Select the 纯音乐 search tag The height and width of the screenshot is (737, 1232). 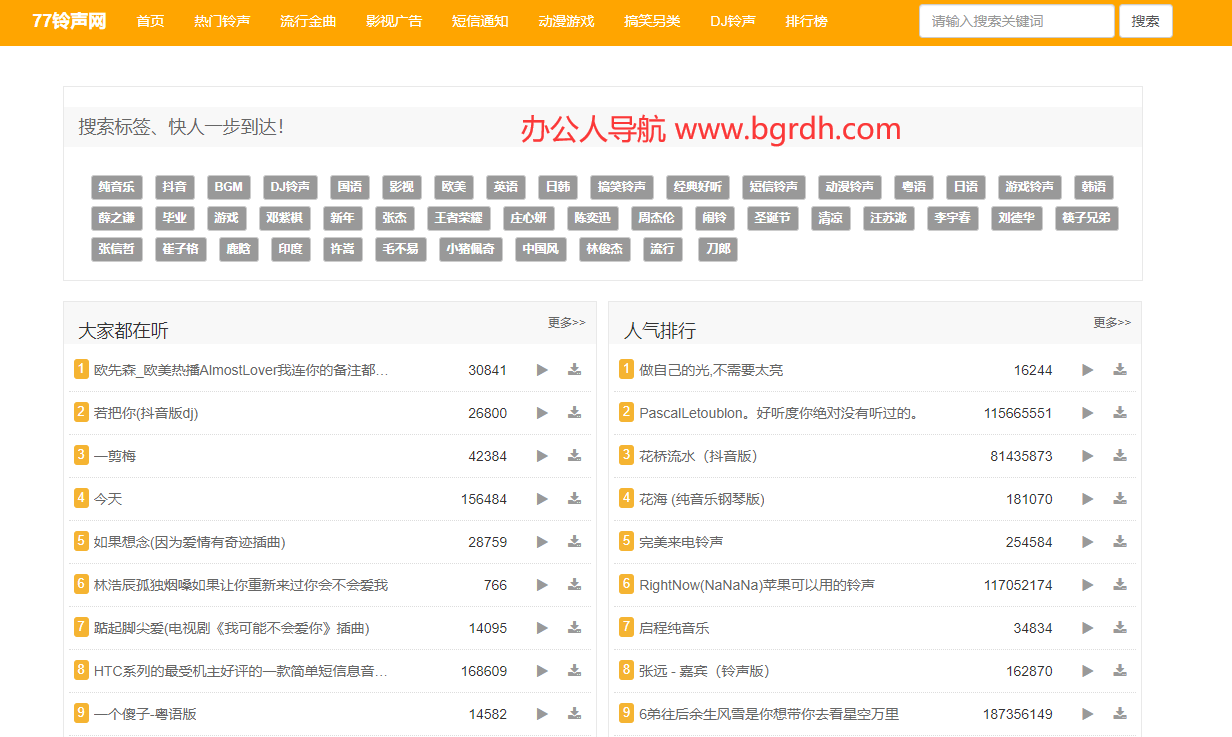click(x=117, y=187)
